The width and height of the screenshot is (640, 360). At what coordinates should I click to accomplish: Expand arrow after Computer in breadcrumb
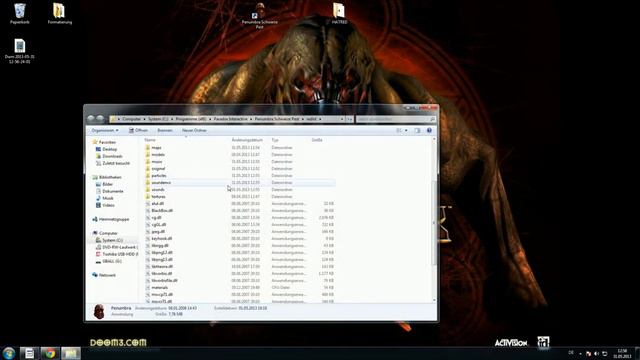(144, 119)
